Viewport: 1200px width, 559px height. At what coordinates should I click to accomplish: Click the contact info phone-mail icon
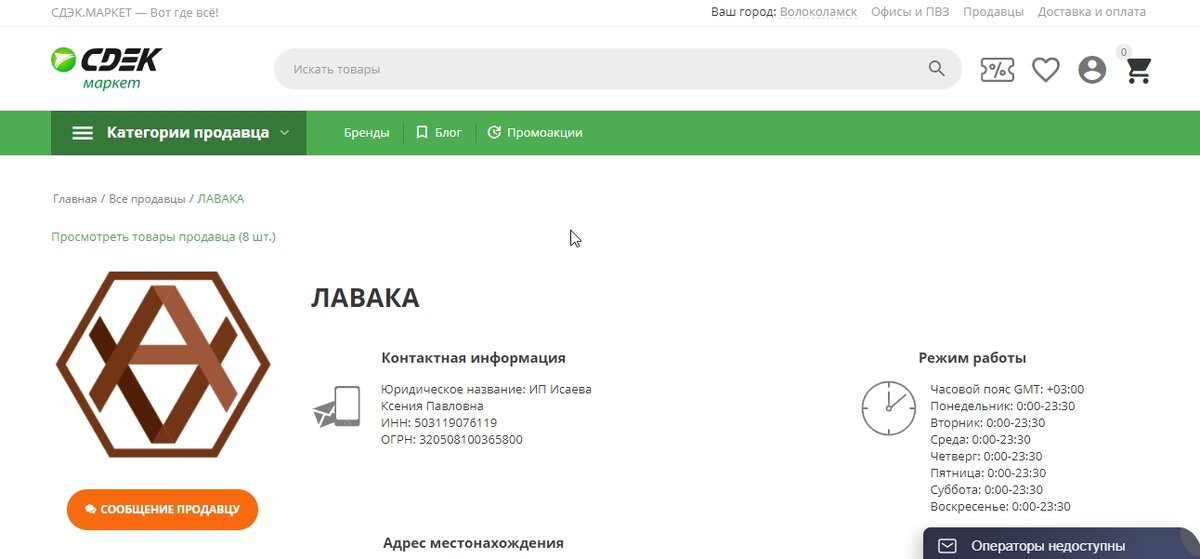337,407
